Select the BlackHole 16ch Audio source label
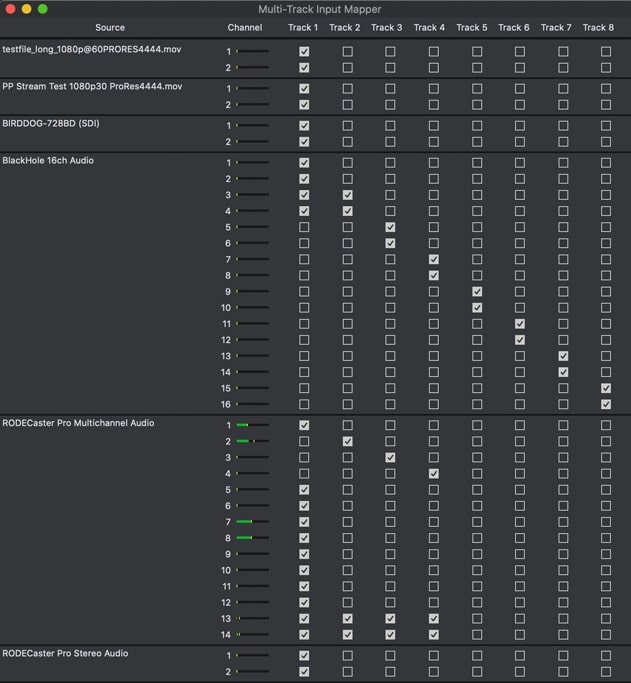The image size is (631, 683). point(48,160)
